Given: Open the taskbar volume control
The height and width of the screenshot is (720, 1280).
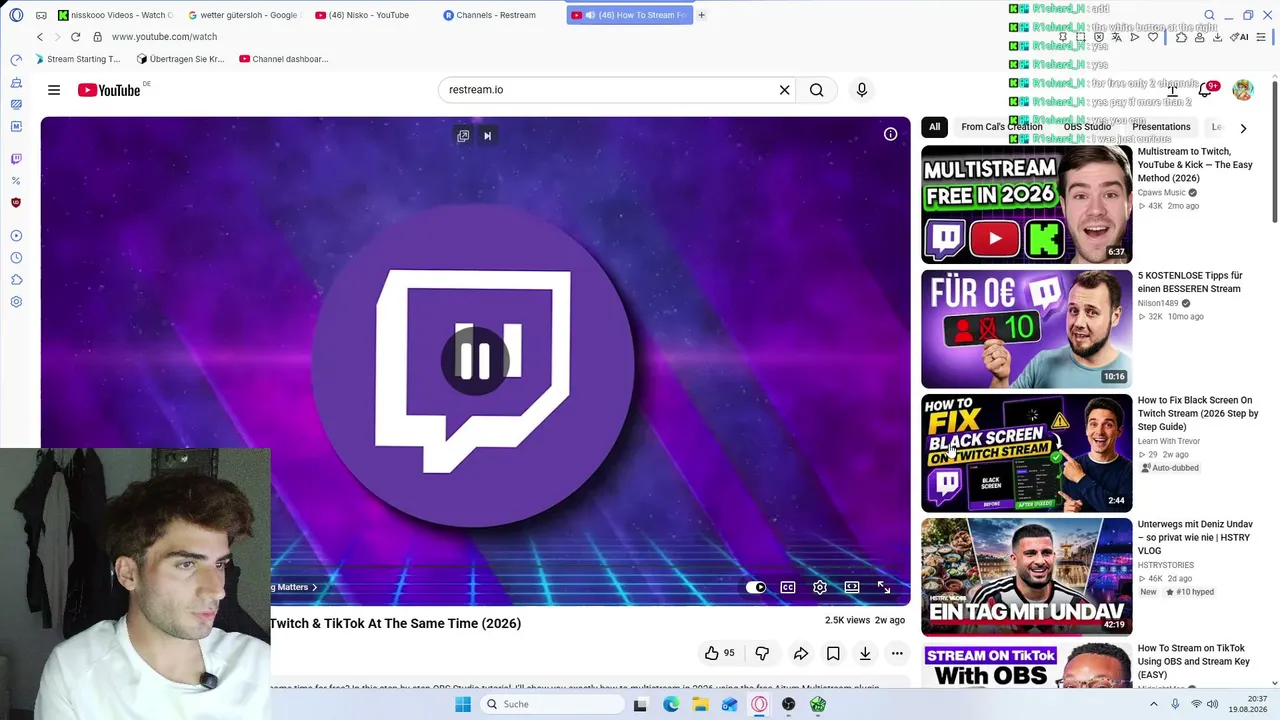Looking at the screenshot, I should 1213,705.
